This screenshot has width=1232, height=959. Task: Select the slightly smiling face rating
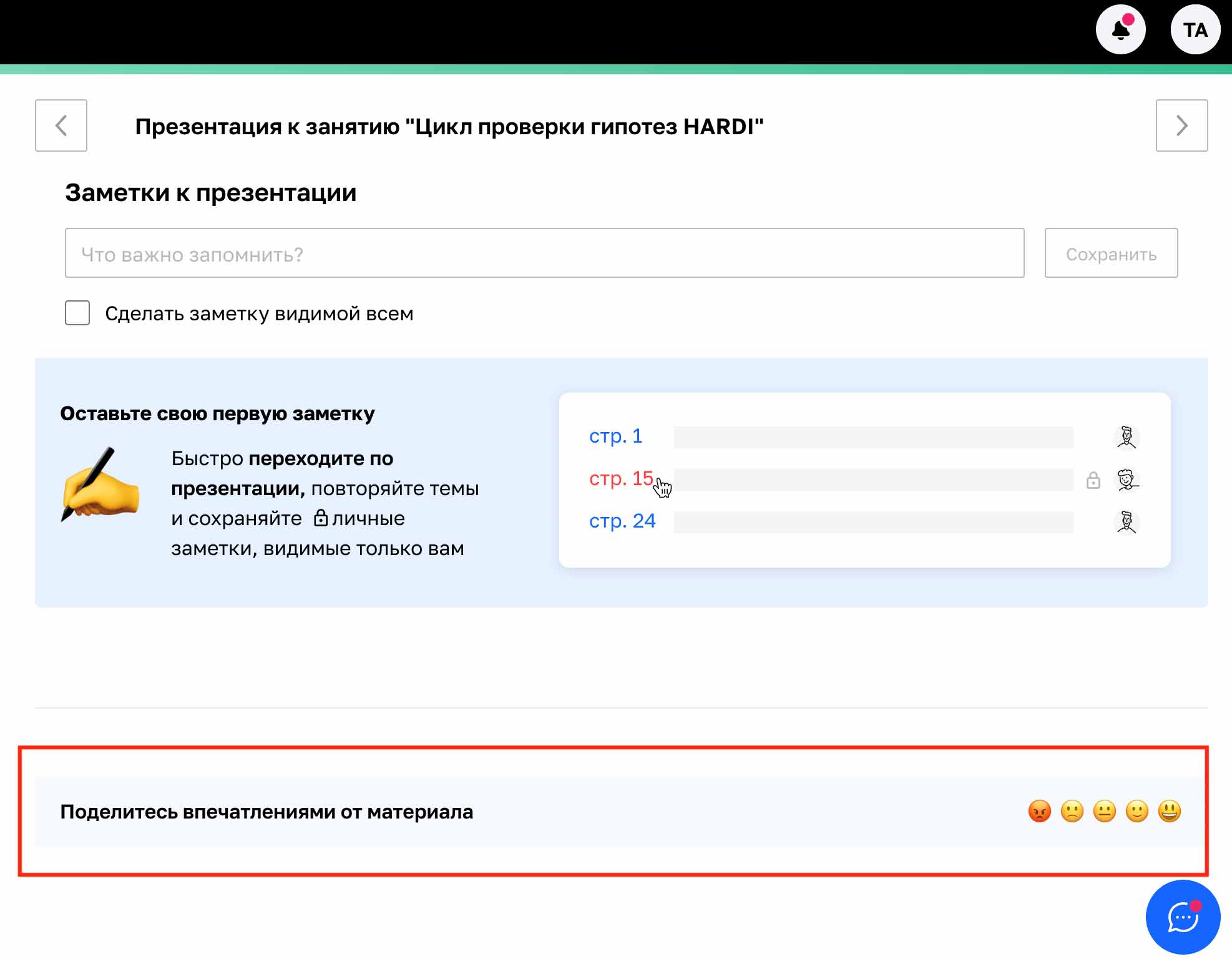(1137, 812)
